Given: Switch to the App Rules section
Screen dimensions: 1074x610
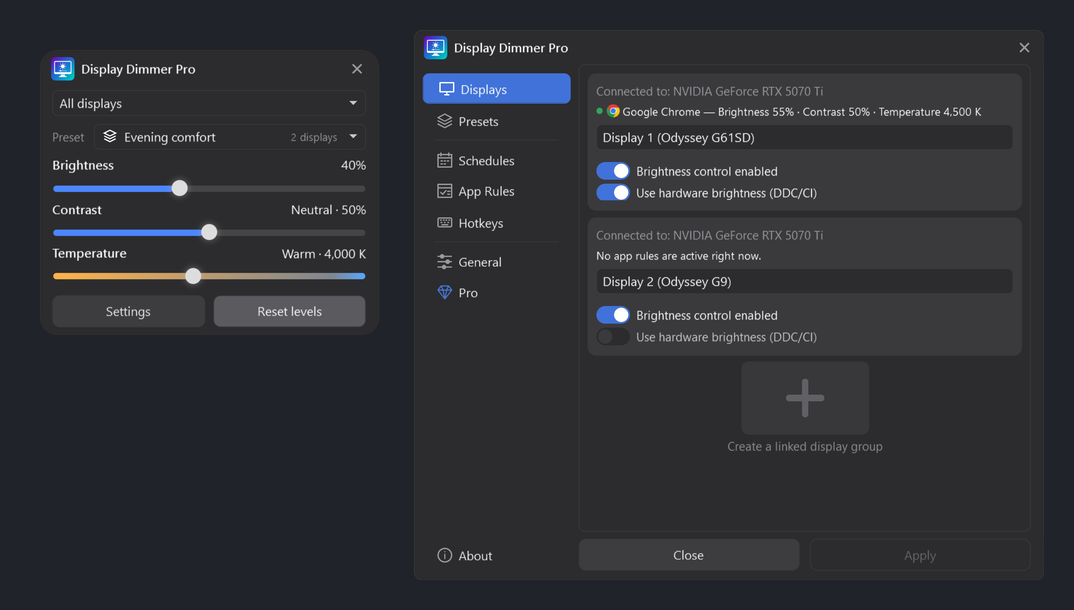Looking at the screenshot, I should (497, 191).
